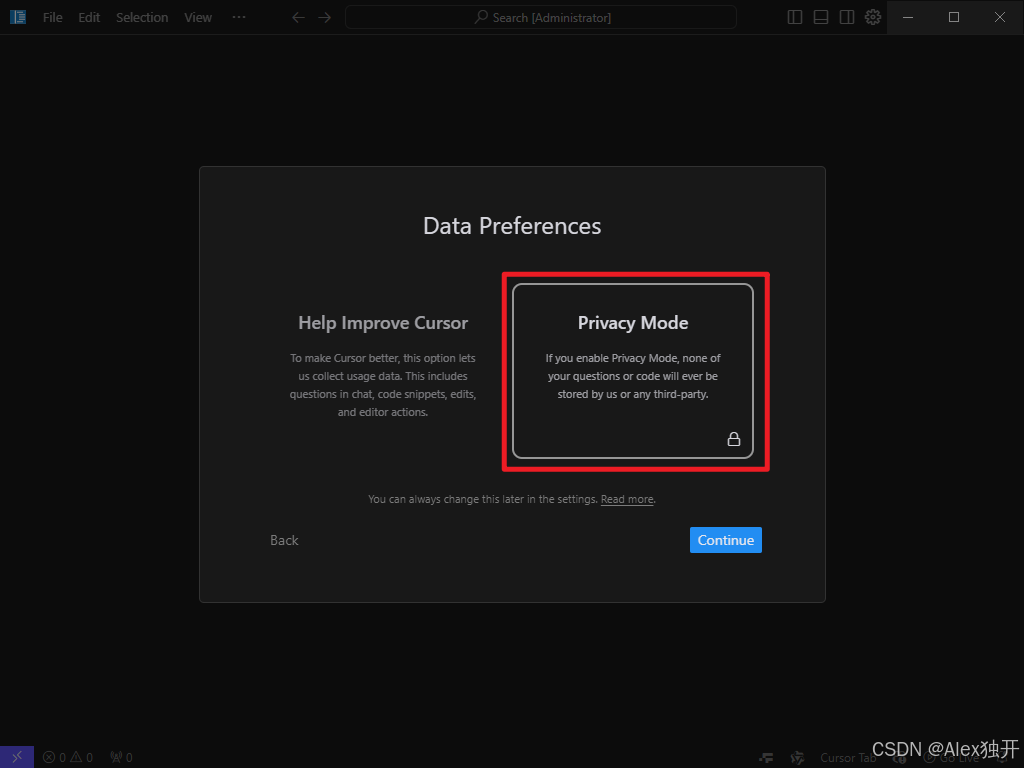Click Cursor Tab in the status bar
The image size is (1024, 768).
click(x=847, y=758)
